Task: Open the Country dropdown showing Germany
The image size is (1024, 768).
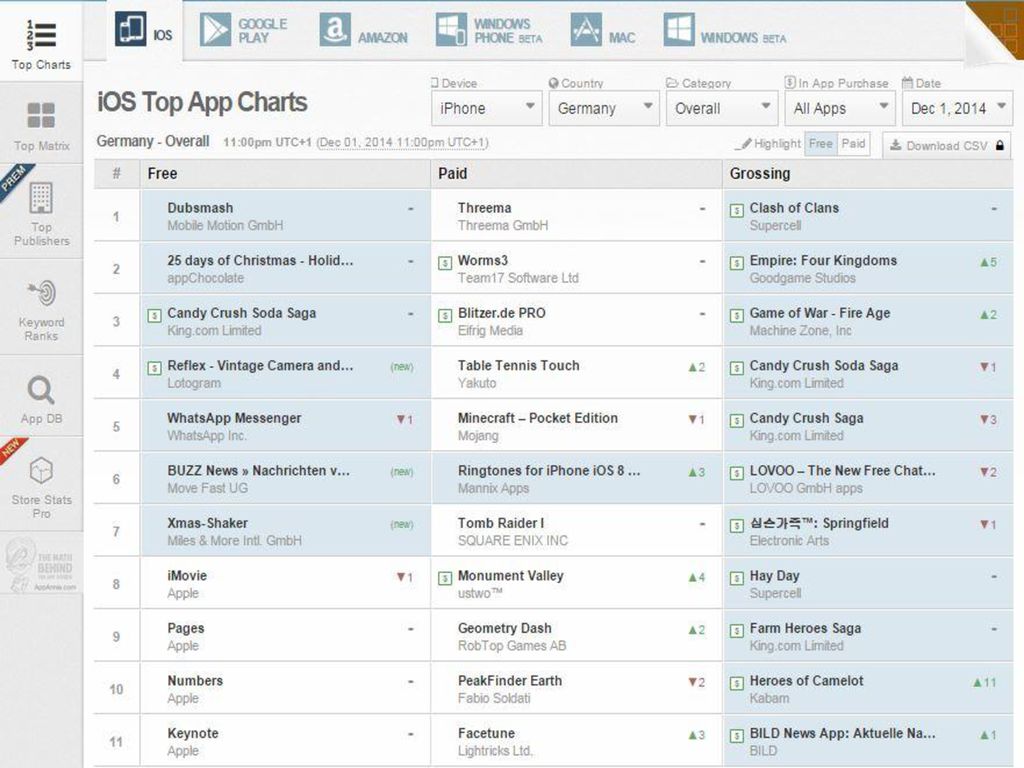Action: (604, 108)
